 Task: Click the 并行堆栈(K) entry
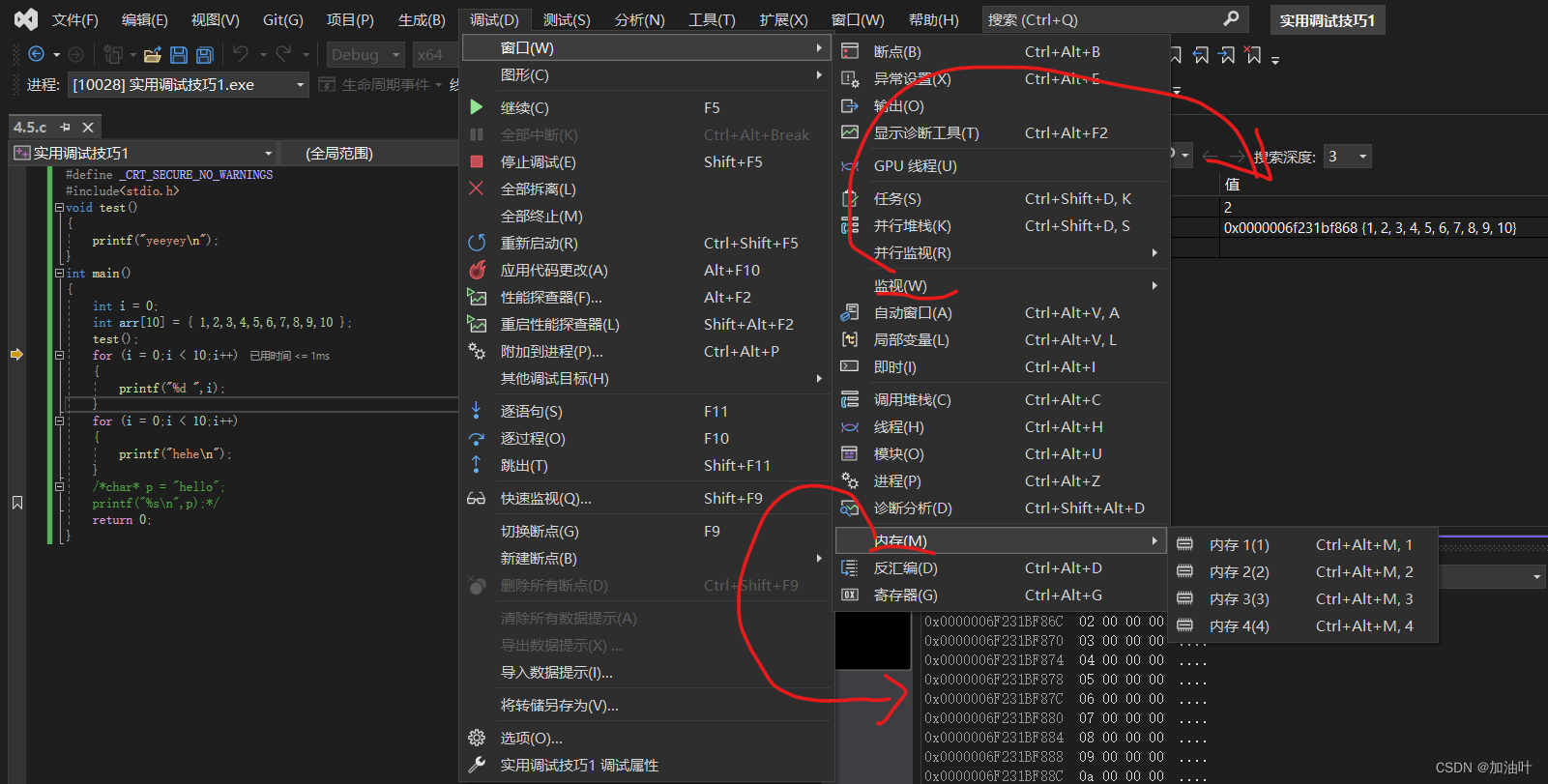(1002, 225)
